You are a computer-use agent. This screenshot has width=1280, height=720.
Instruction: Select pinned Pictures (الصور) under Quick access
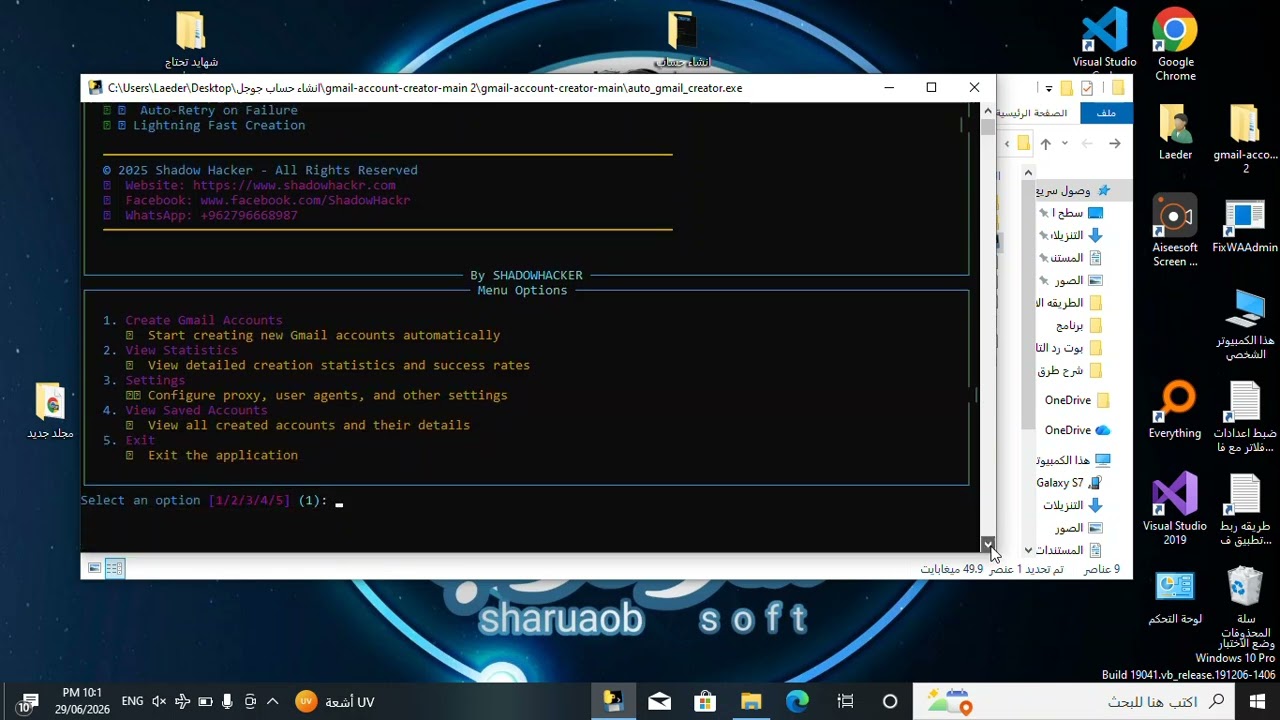[x=1072, y=281]
